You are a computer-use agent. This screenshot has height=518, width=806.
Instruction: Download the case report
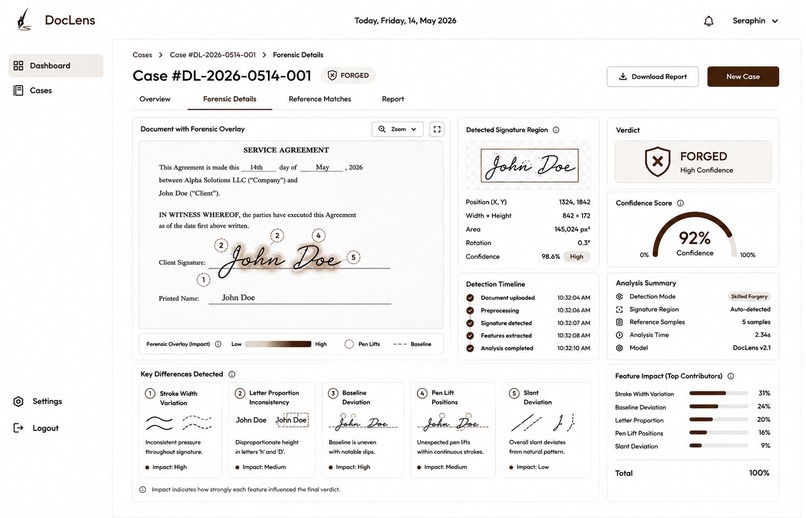[x=652, y=77]
